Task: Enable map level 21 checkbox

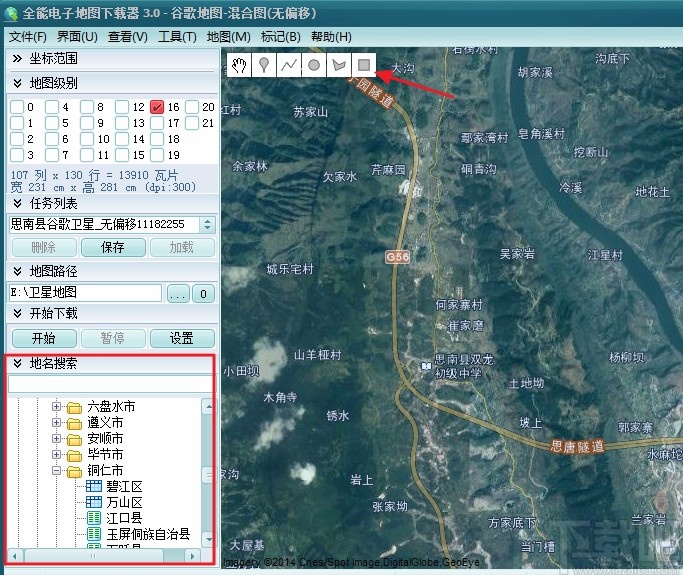Action: pos(192,123)
